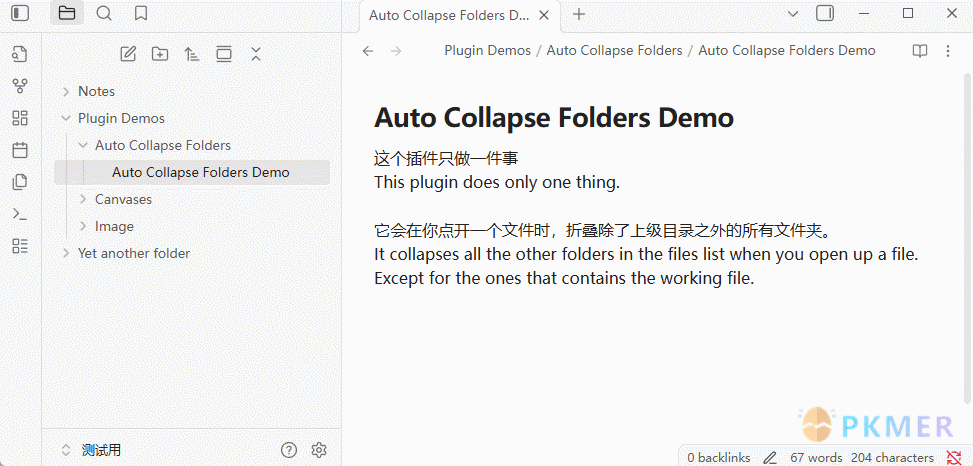Image resolution: width=973 pixels, height=466 pixels.
Task: Open the tab list dropdown arrow
Action: pyautogui.click(x=792, y=14)
